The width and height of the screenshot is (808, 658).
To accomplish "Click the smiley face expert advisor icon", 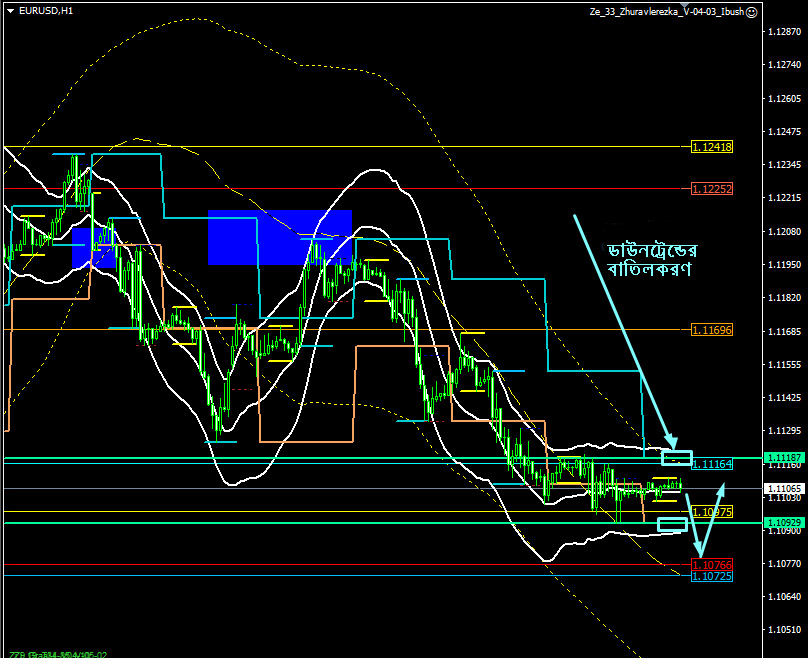I will point(752,12).
